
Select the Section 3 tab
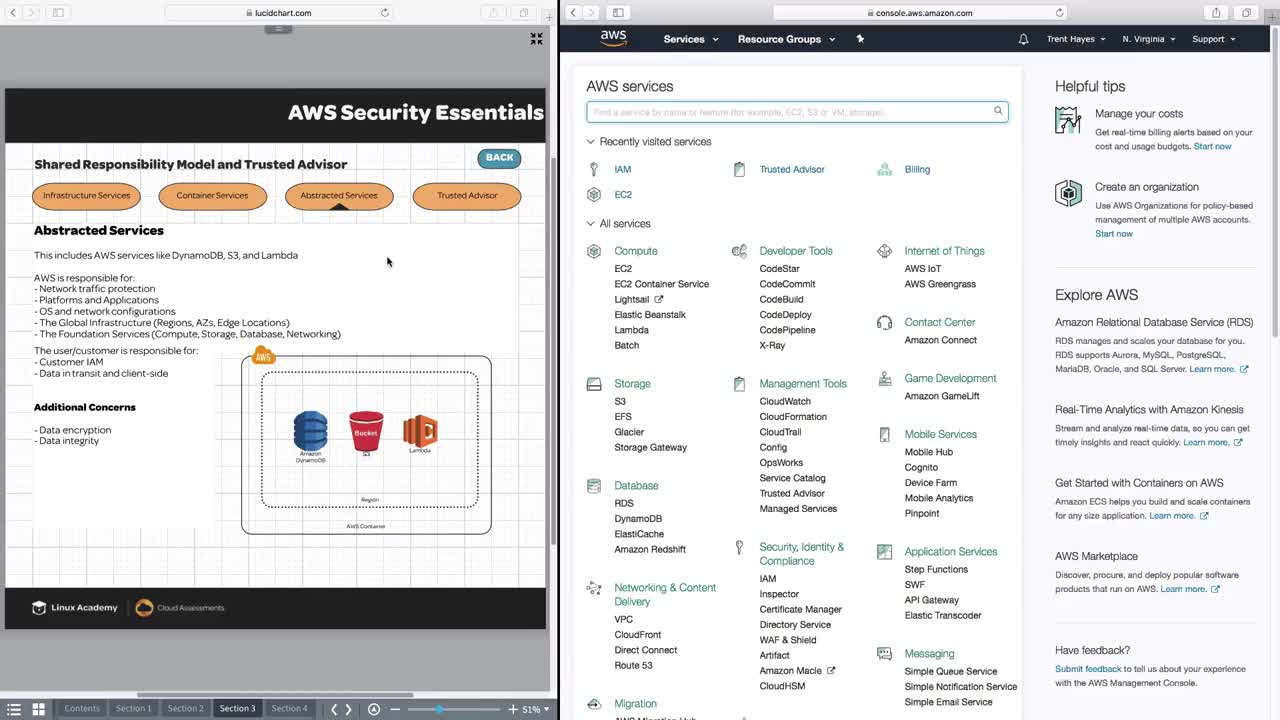pos(237,708)
